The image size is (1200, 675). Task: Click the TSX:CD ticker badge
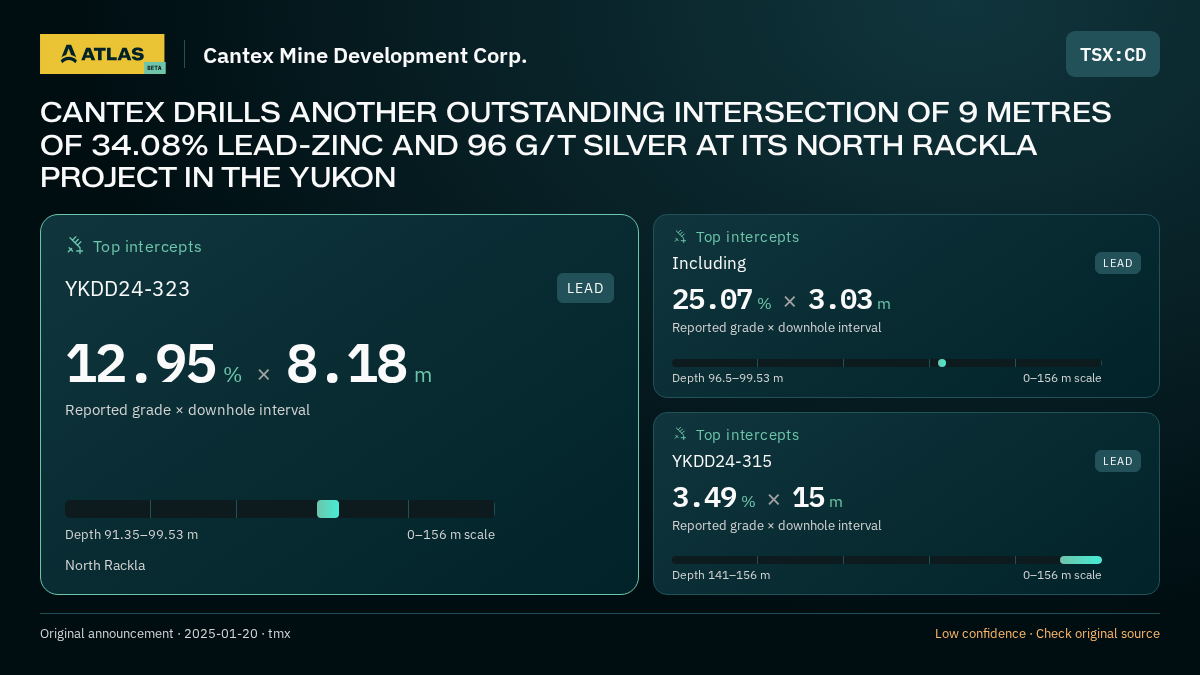pyautogui.click(x=1112, y=54)
